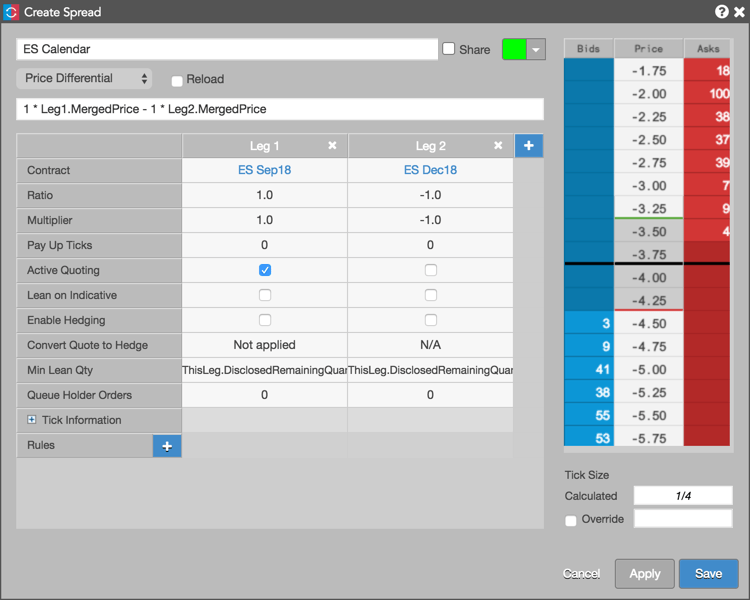
Task: Click the spread formula input field
Action: tap(280, 109)
